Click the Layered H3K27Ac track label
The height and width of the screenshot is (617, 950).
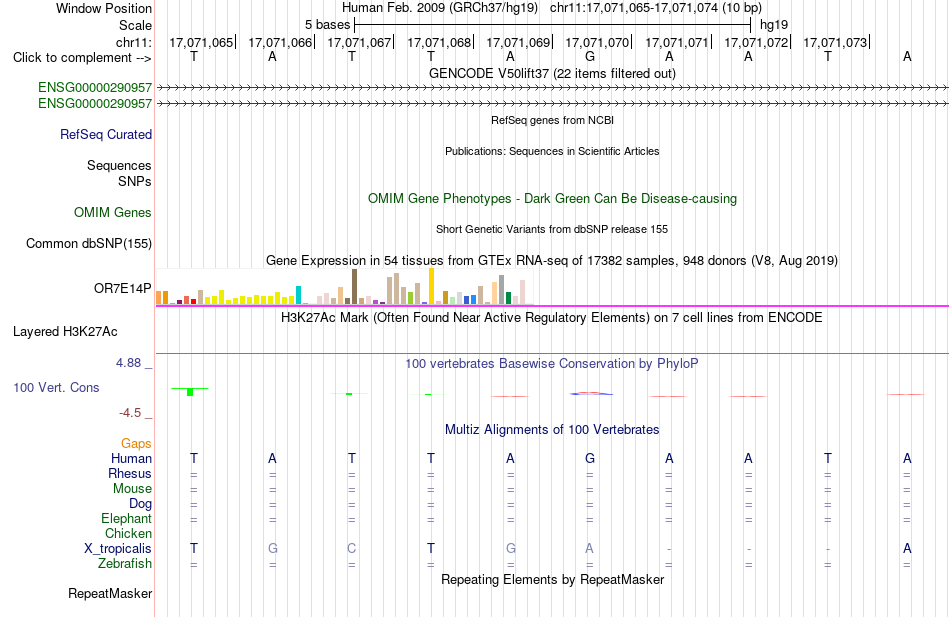pos(65,332)
